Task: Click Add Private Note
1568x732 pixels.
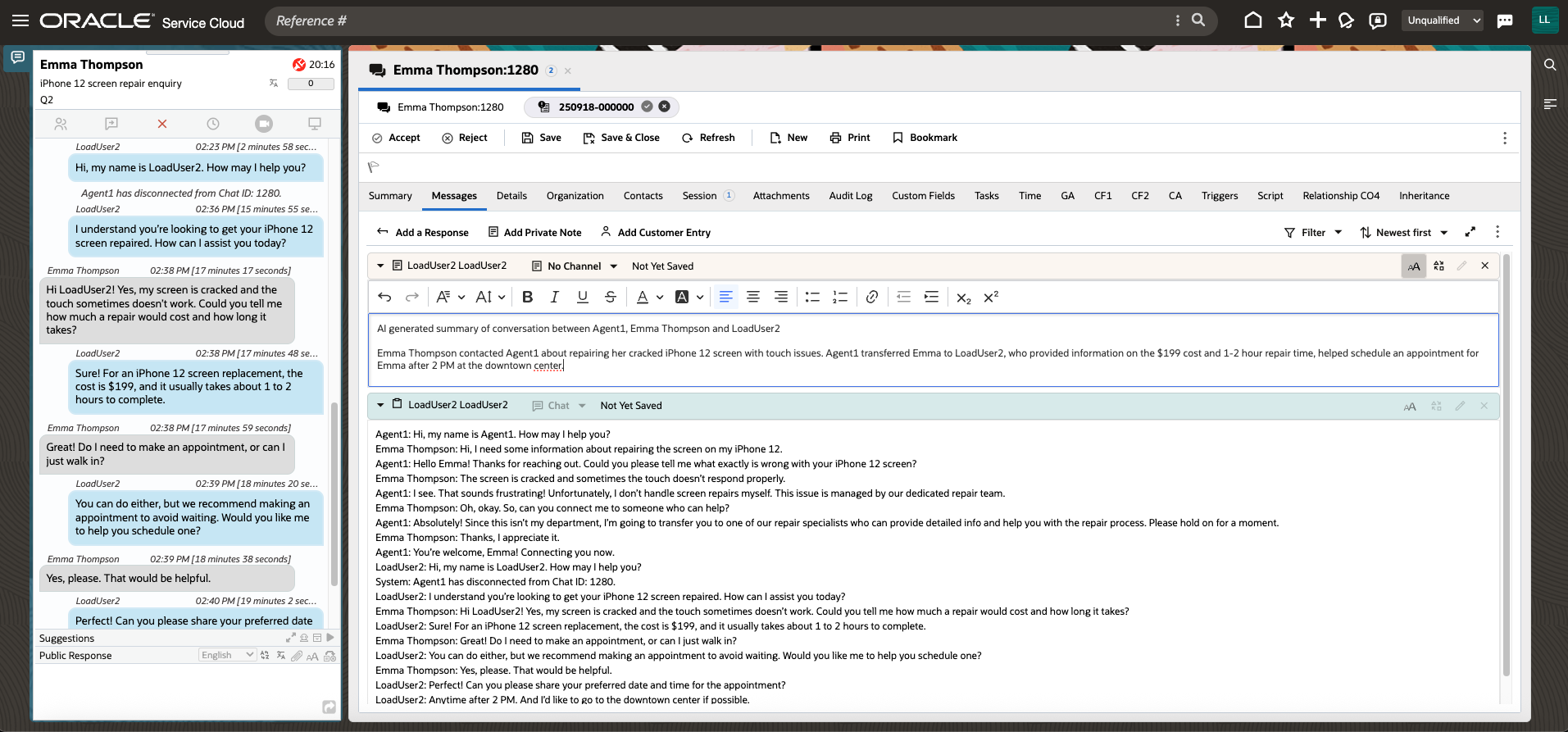Action: coord(534,233)
